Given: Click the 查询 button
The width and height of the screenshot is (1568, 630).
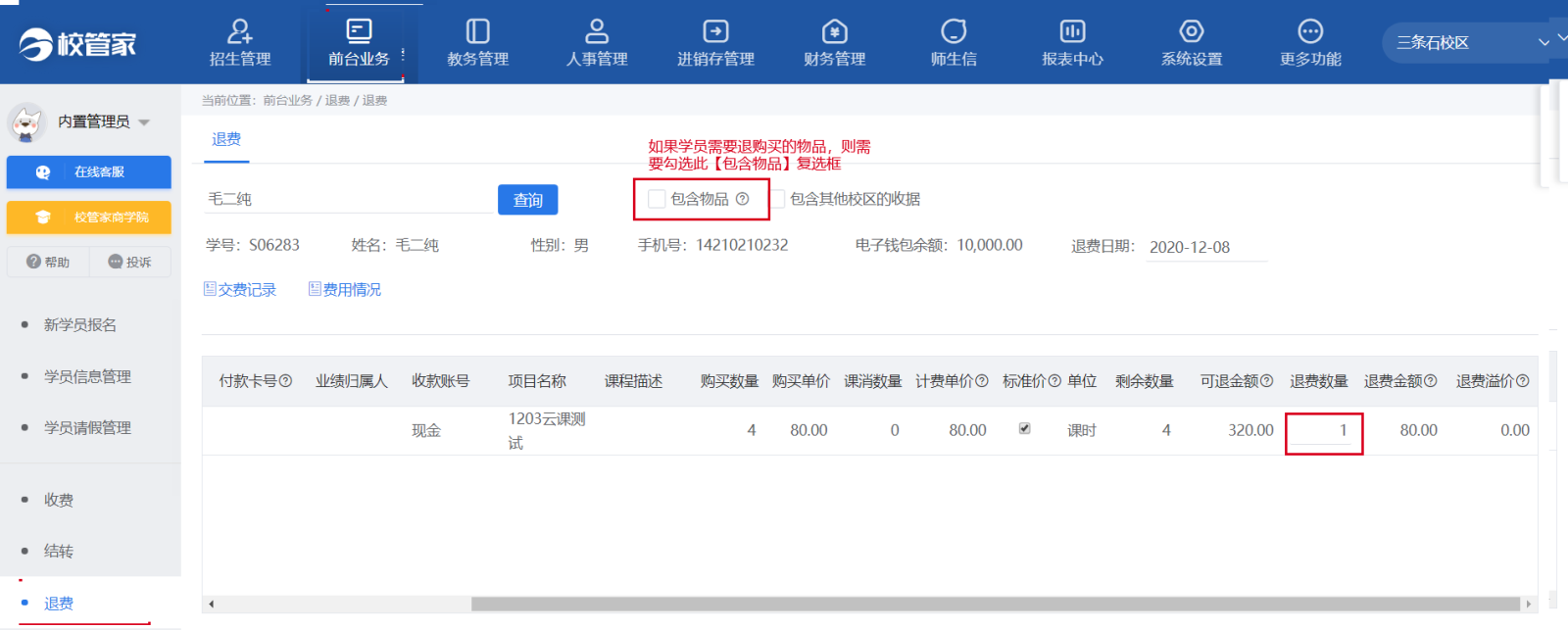Looking at the screenshot, I should 528,200.
